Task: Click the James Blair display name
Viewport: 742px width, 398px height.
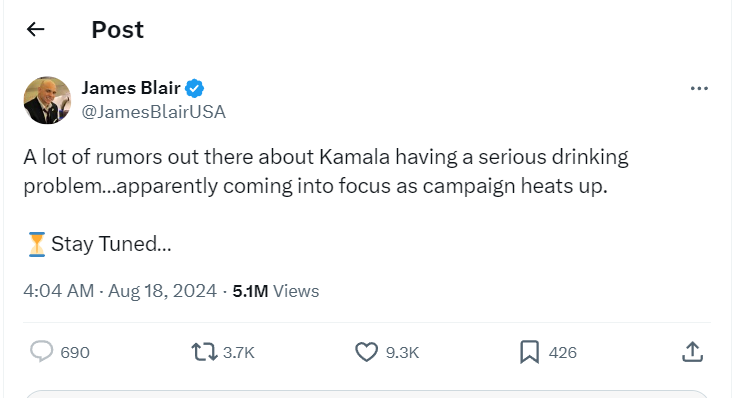Action: pyautogui.click(x=131, y=88)
